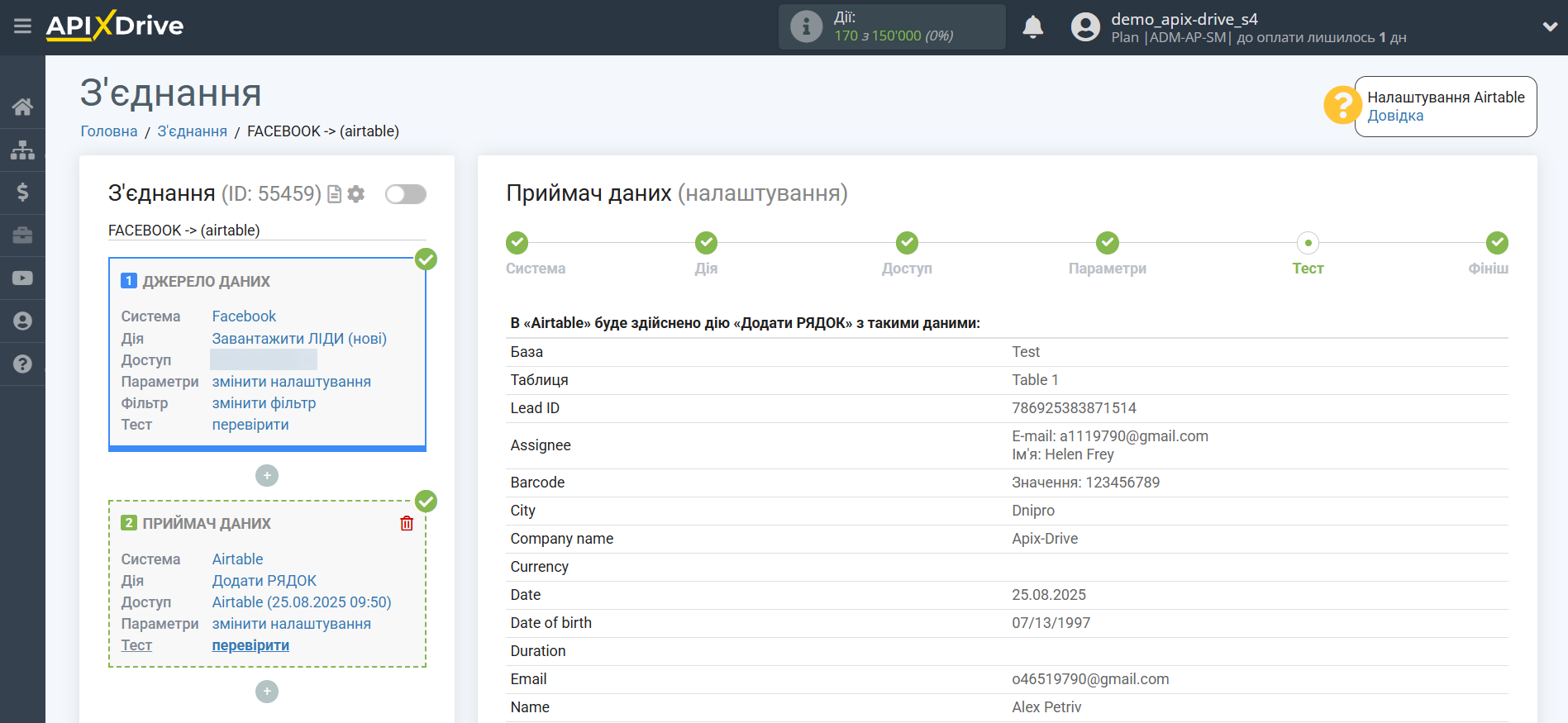This screenshot has width=1568, height=723.
Task: Add step below the data source block
Action: coord(267,476)
